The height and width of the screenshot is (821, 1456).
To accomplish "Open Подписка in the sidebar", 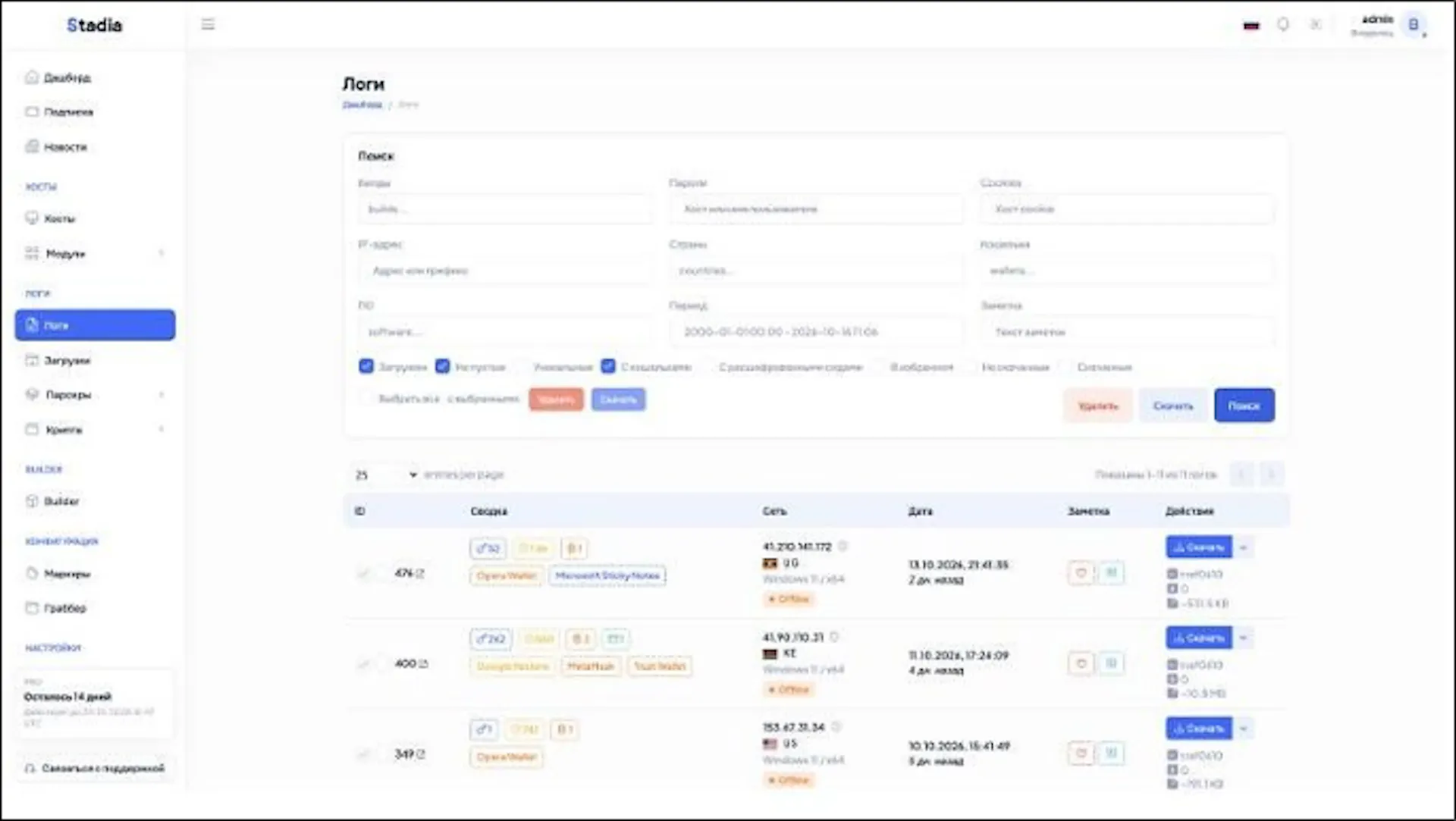I will (x=68, y=111).
